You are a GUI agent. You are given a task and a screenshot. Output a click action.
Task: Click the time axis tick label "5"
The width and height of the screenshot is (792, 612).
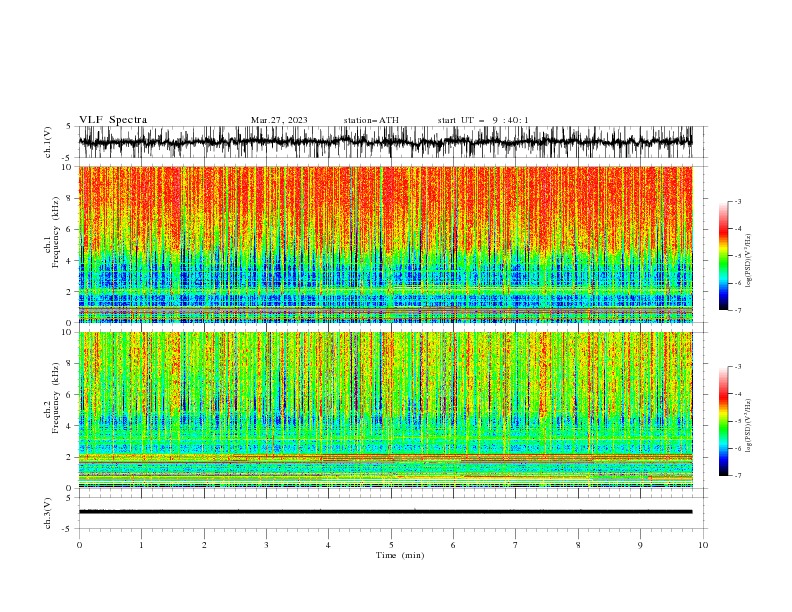click(x=391, y=545)
